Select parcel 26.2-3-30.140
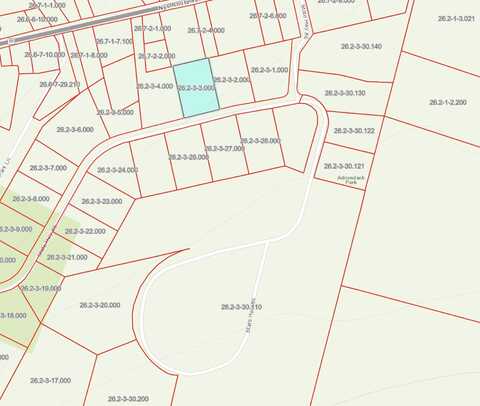Viewport: 480px width, 406px height. [x=361, y=46]
